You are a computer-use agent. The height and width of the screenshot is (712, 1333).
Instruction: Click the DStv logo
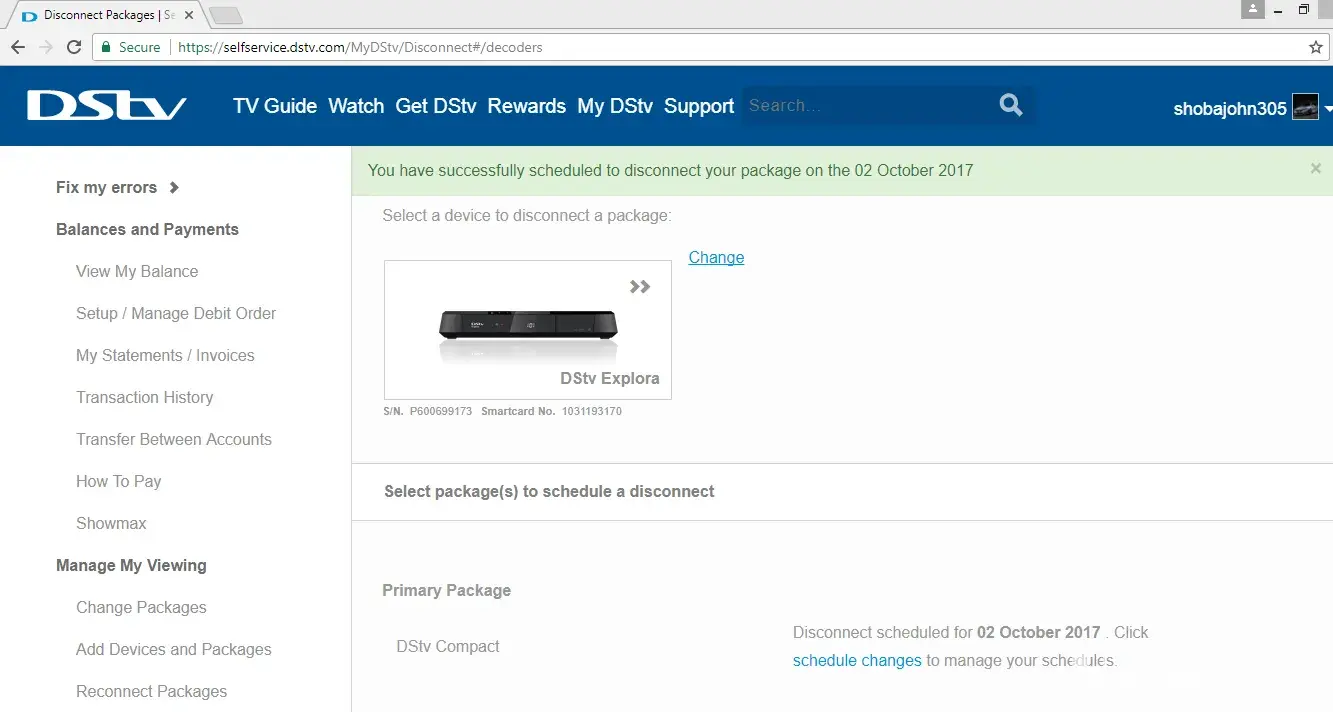click(106, 106)
